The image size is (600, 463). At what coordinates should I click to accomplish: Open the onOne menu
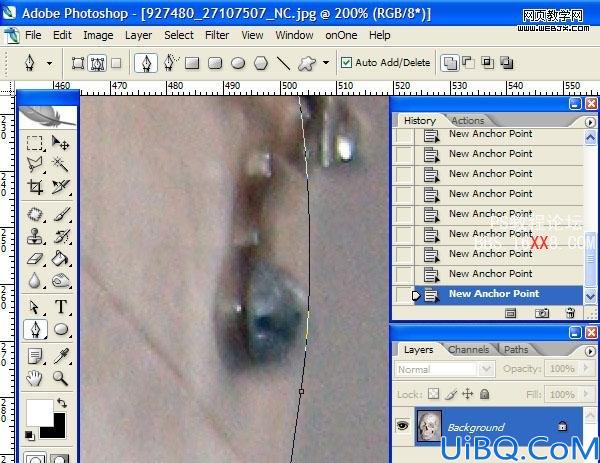click(341, 35)
